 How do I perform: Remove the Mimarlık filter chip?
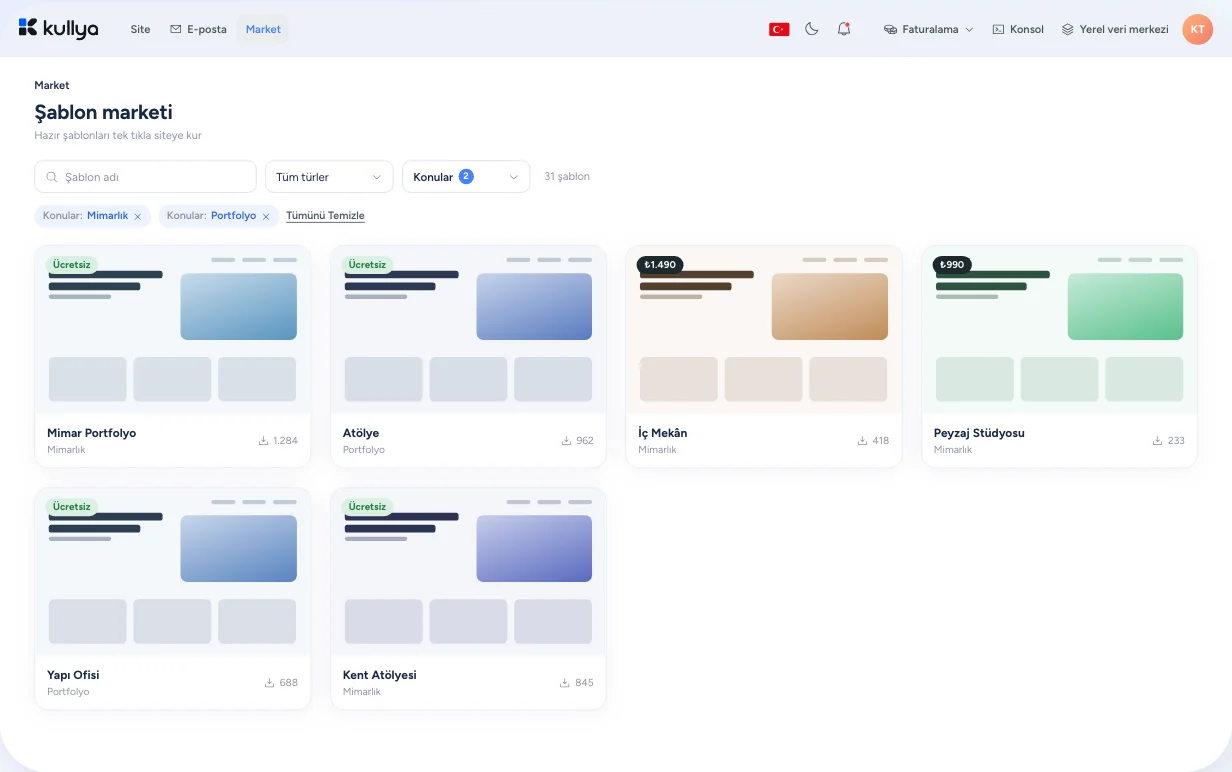pos(138,216)
